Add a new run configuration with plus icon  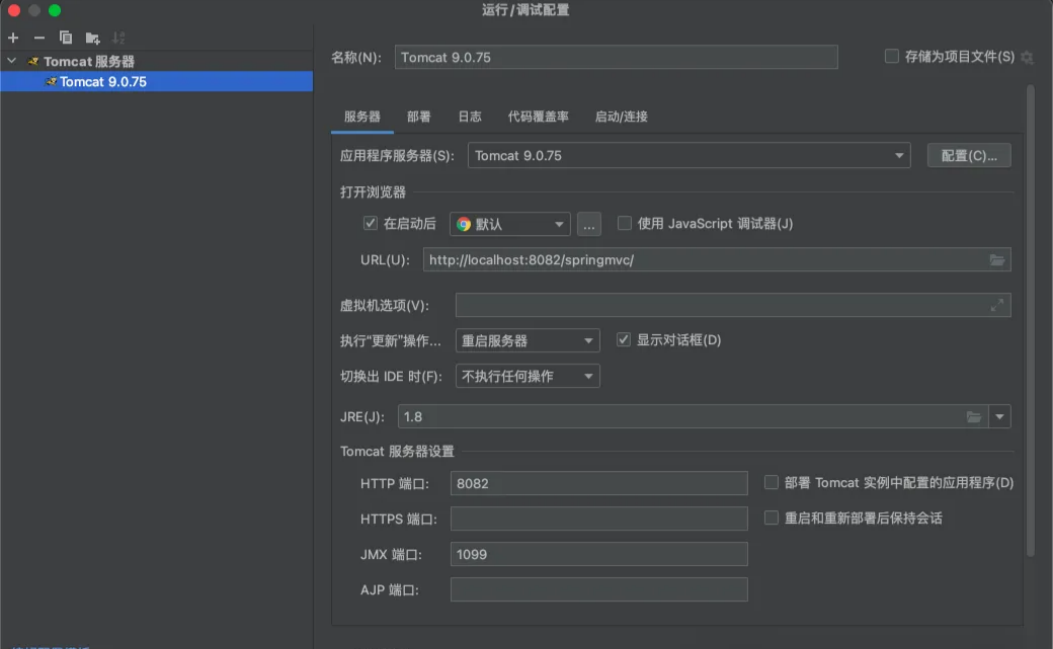coord(13,38)
